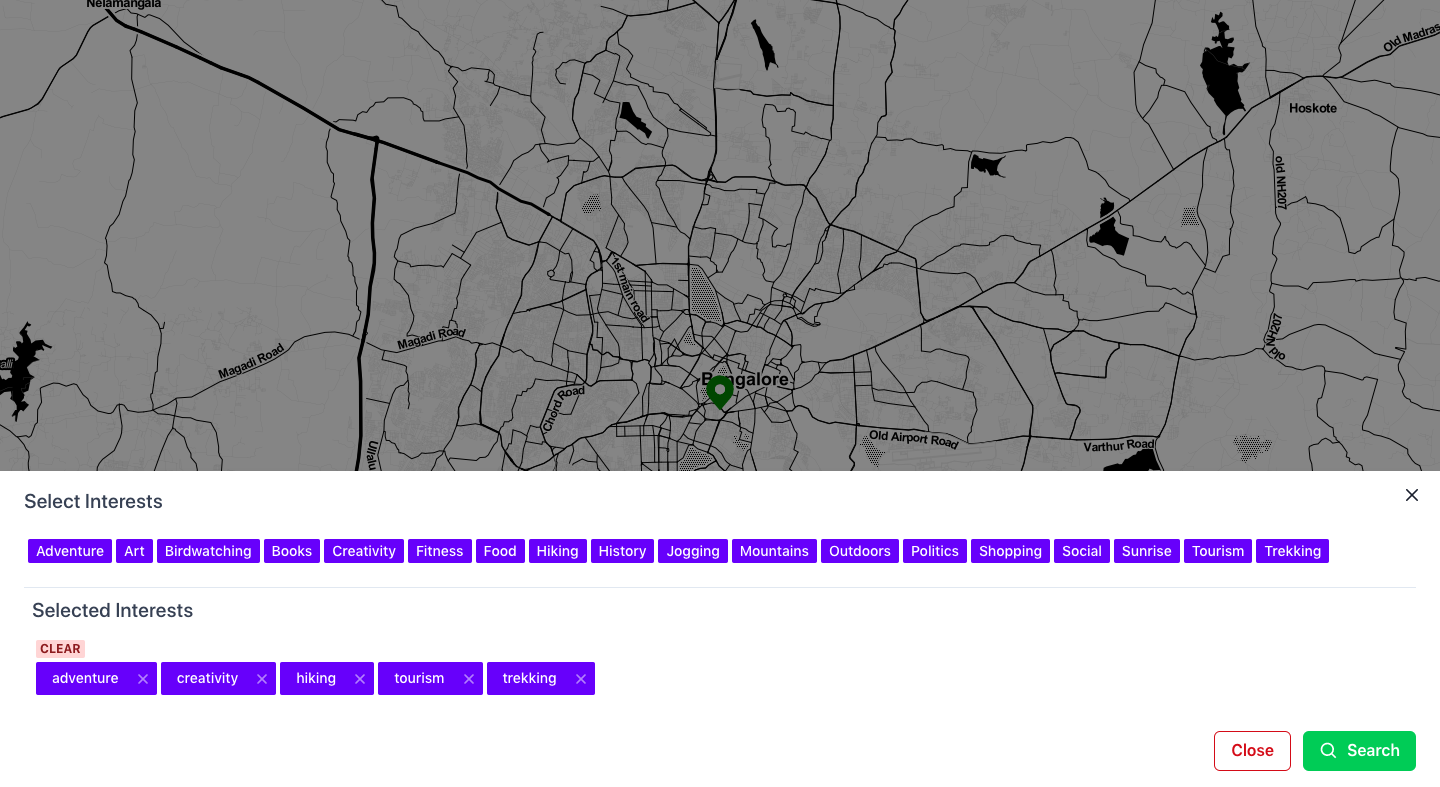Pick the Politics interest tag
The width and height of the screenshot is (1440, 787).
tap(935, 551)
